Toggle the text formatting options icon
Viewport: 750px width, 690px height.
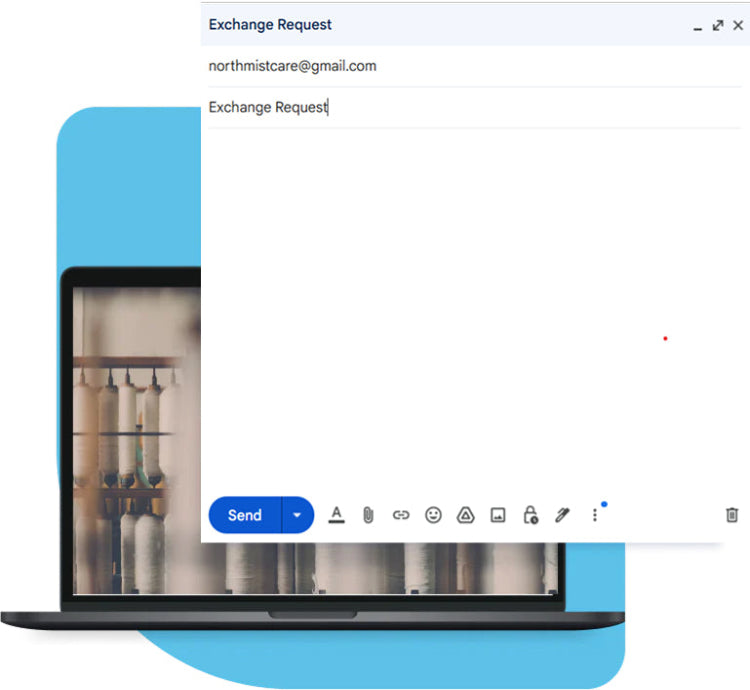tap(336, 515)
